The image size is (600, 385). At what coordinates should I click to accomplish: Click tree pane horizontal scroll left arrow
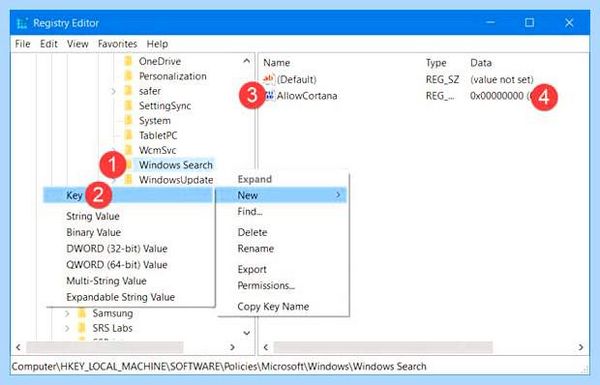tap(18, 347)
